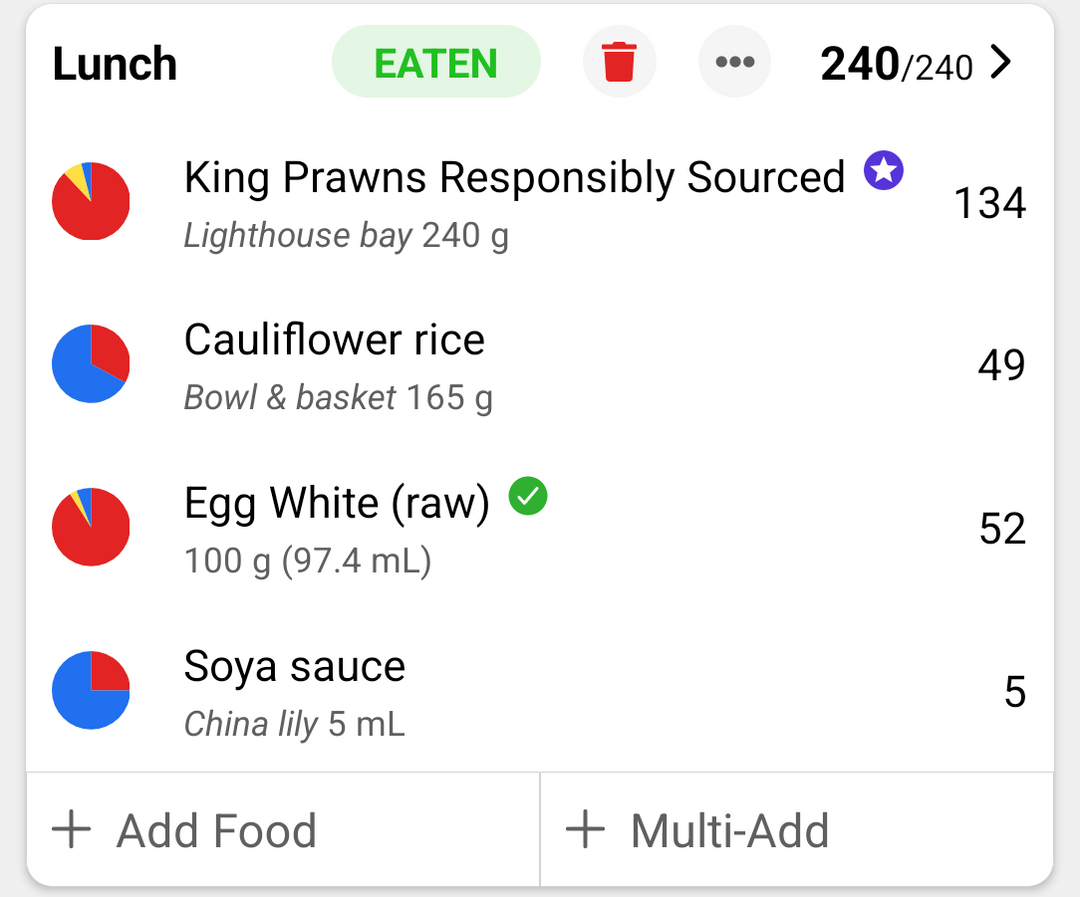Toggle the EATEN status for Lunch

436,62
